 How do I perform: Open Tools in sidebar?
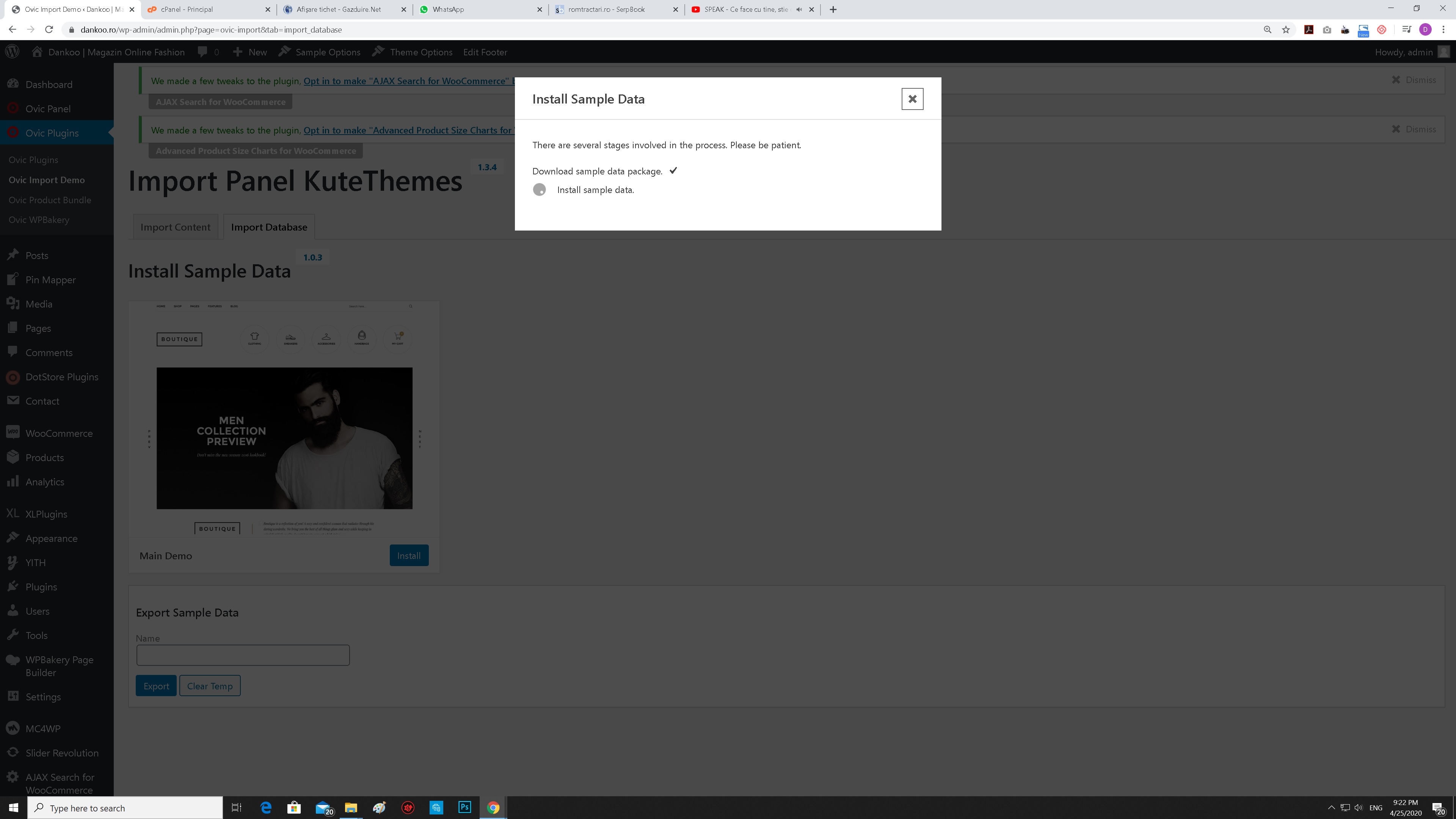pyautogui.click(x=56, y=636)
